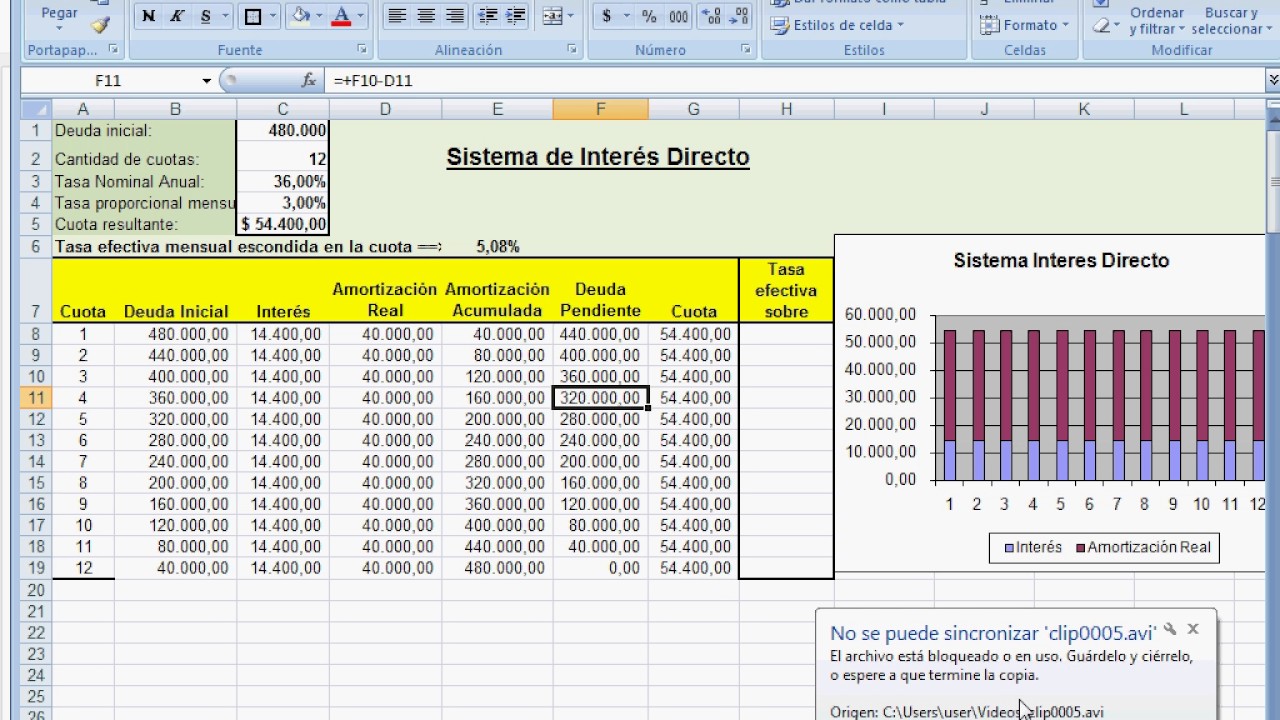Click the cell showing 36,00% annual rate
This screenshot has height=720, width=1280.
tap(283, 182)
